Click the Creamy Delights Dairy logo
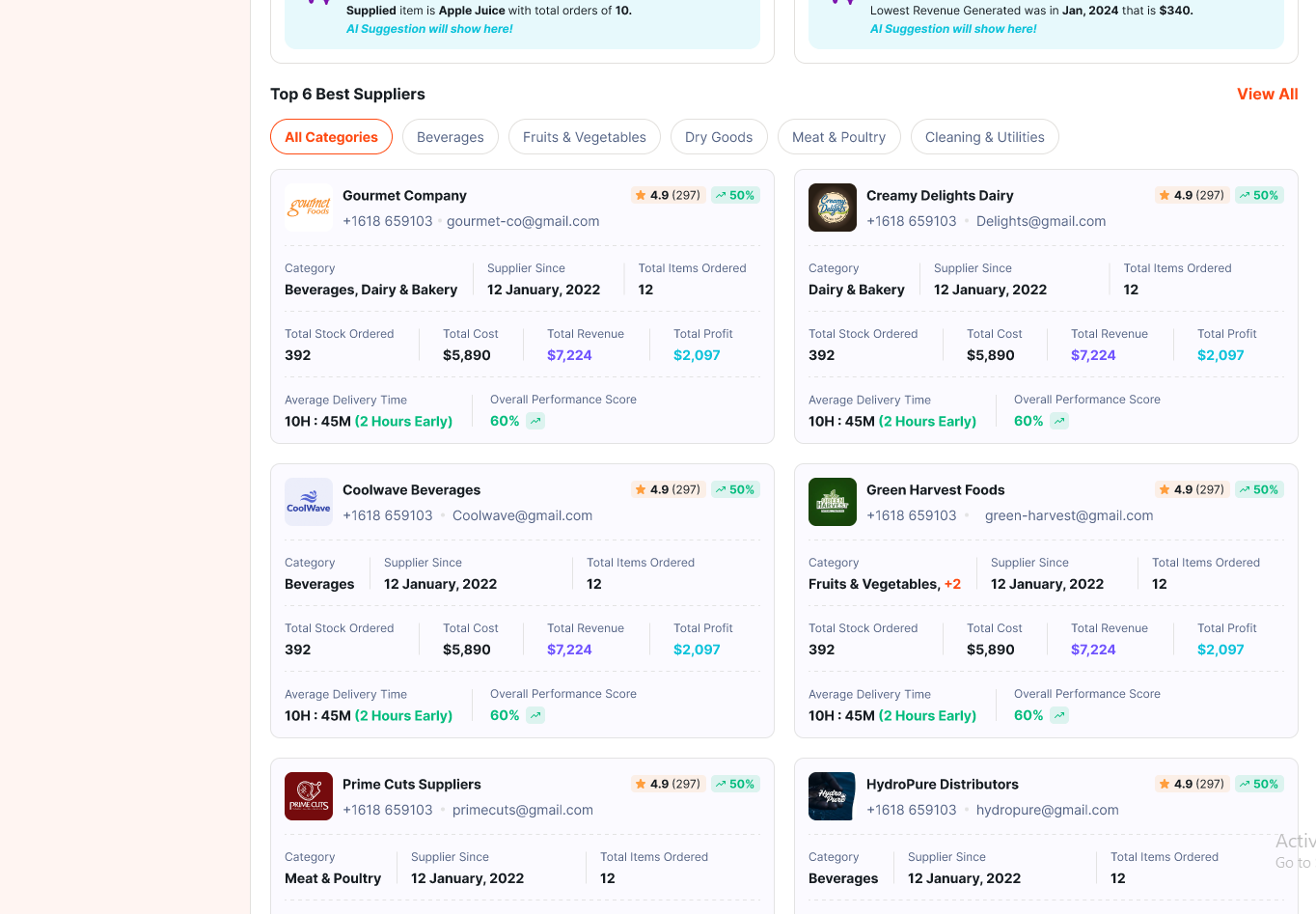The image size is (1316, 914). pos(832,208)
